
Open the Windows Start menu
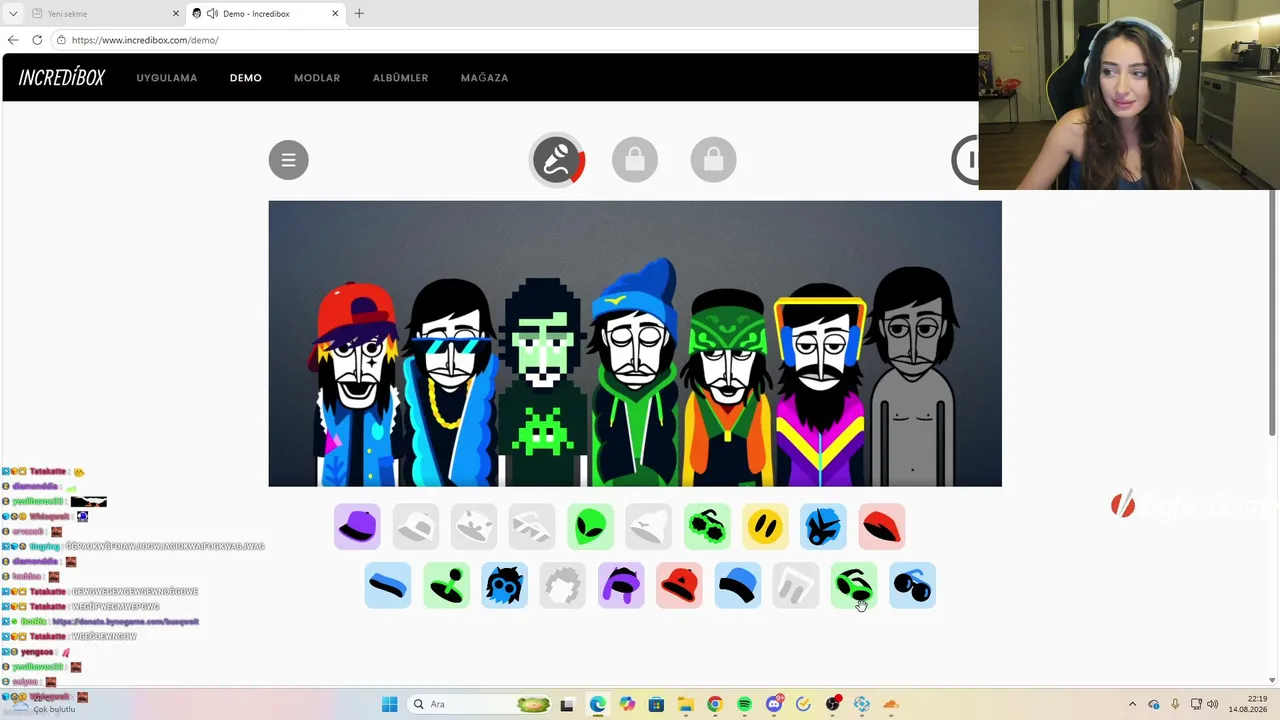389,704
